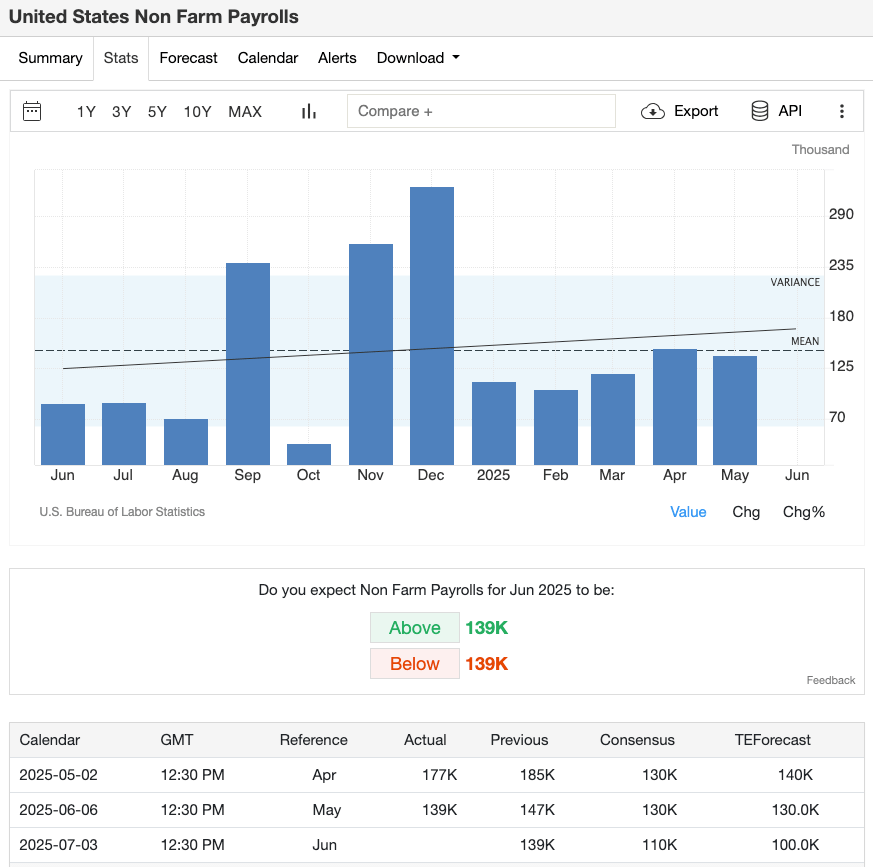Click the Above 139K button
This screenshot has width=873, height=867.
(x=414, y=627)
